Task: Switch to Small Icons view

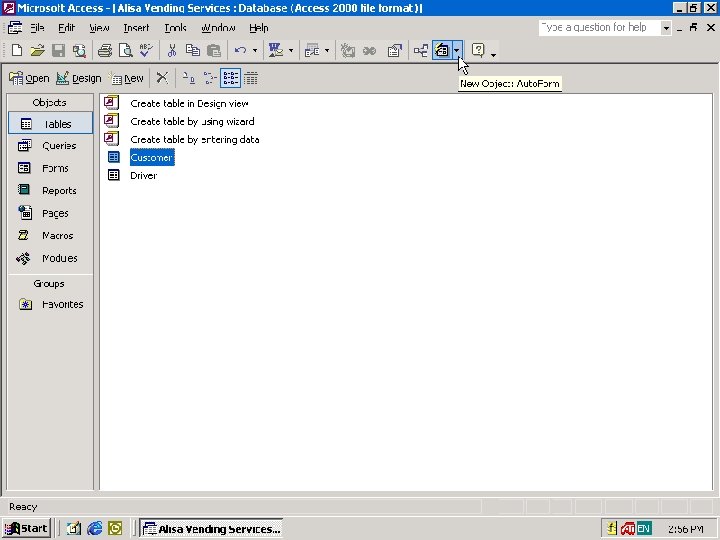Action: (x=209, y=78)
